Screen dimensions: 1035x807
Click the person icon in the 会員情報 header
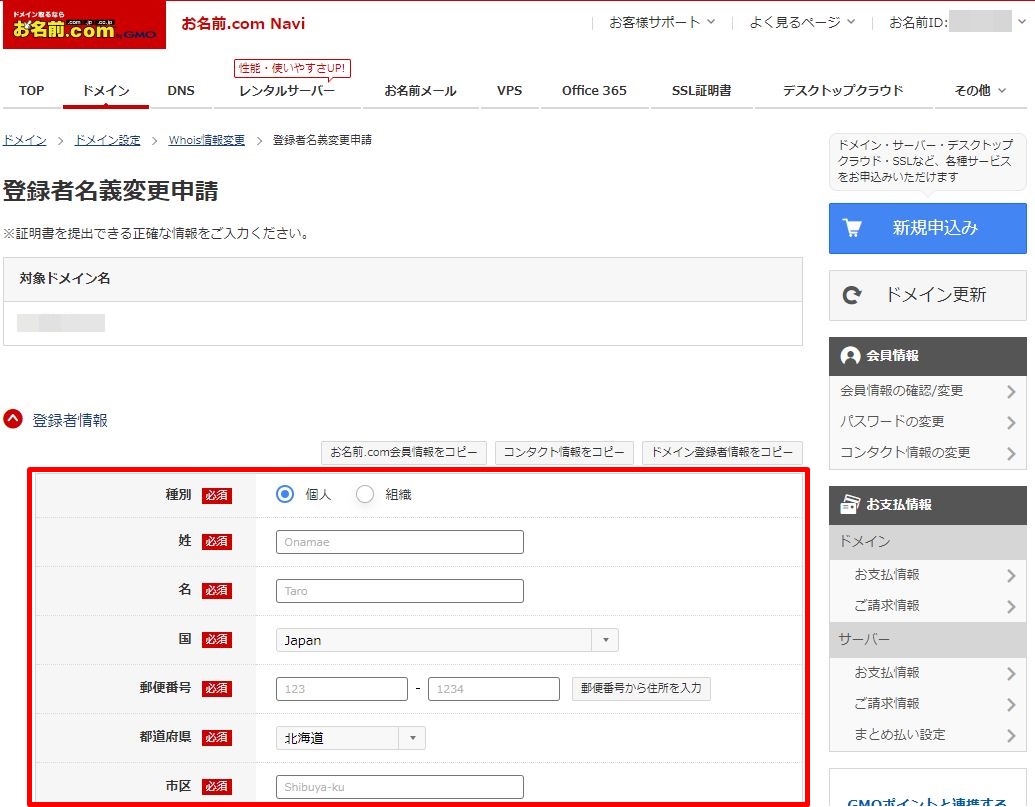(x=849, y=356)
